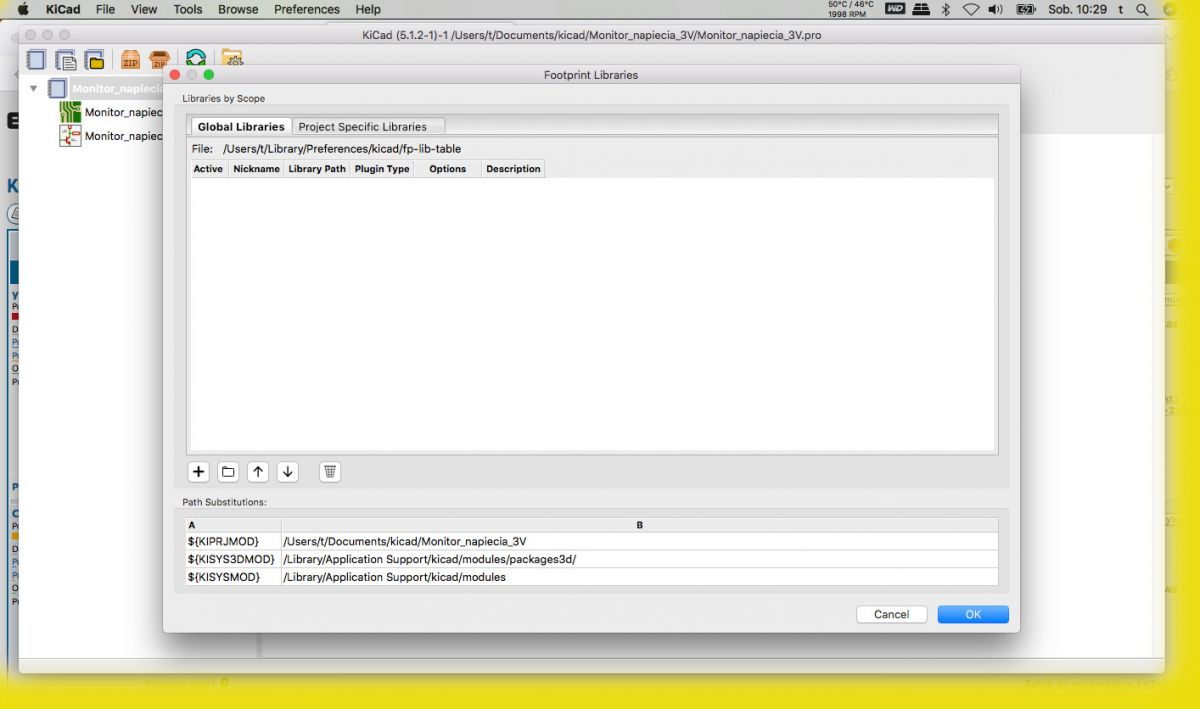1200x709 pixels.
Task: Open the Preferences menu
Action: pos(307,9)
